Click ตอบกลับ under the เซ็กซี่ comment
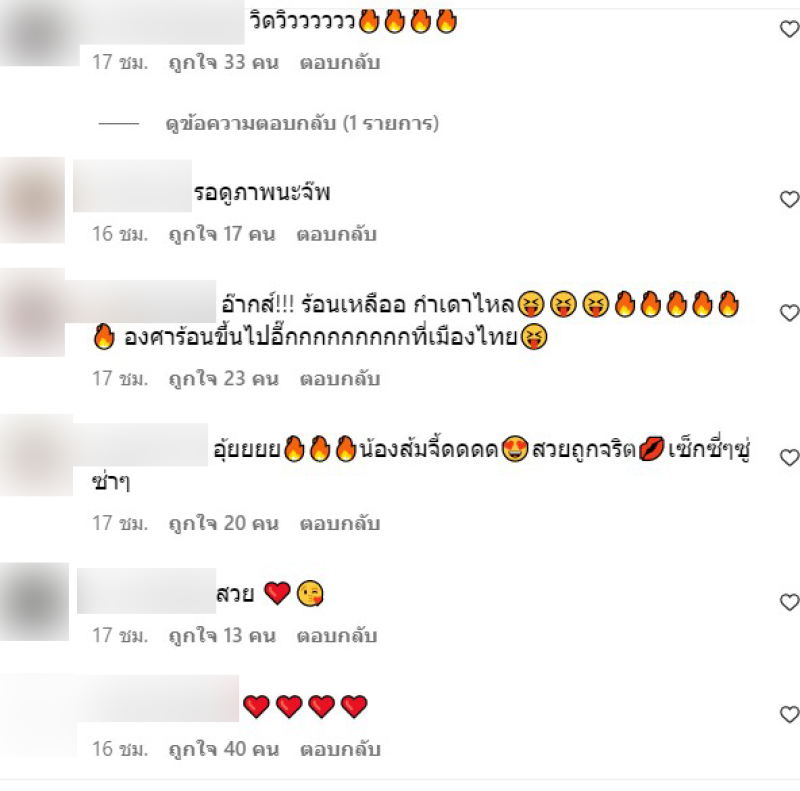This screenshot has height=791, width=800. pos(340,524)
